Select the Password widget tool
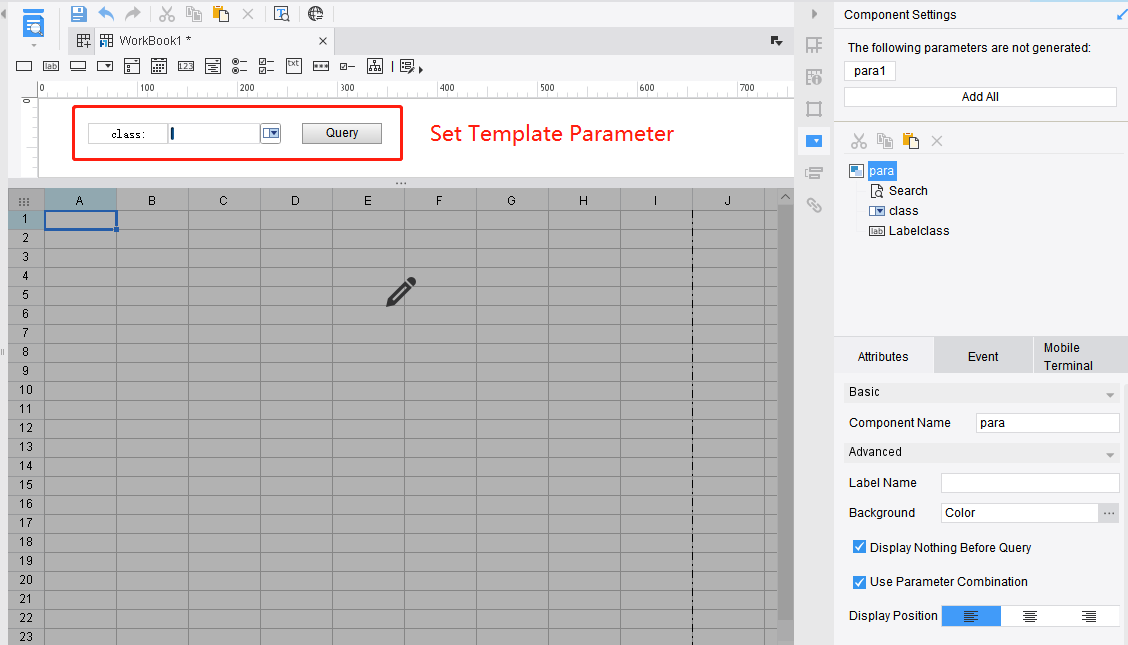Image resolution: width=1128 pixels, height=645 pixels. coord(320,66)
